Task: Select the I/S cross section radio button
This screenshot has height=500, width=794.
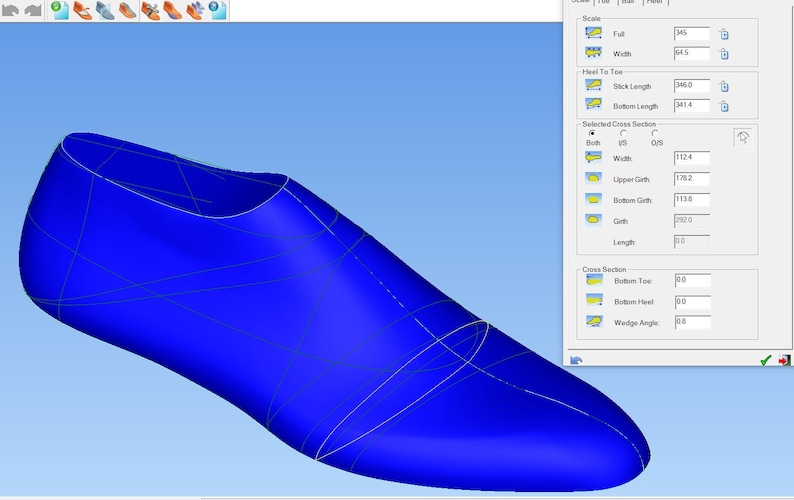Action: pyautogui.click(x=623, y=133)
